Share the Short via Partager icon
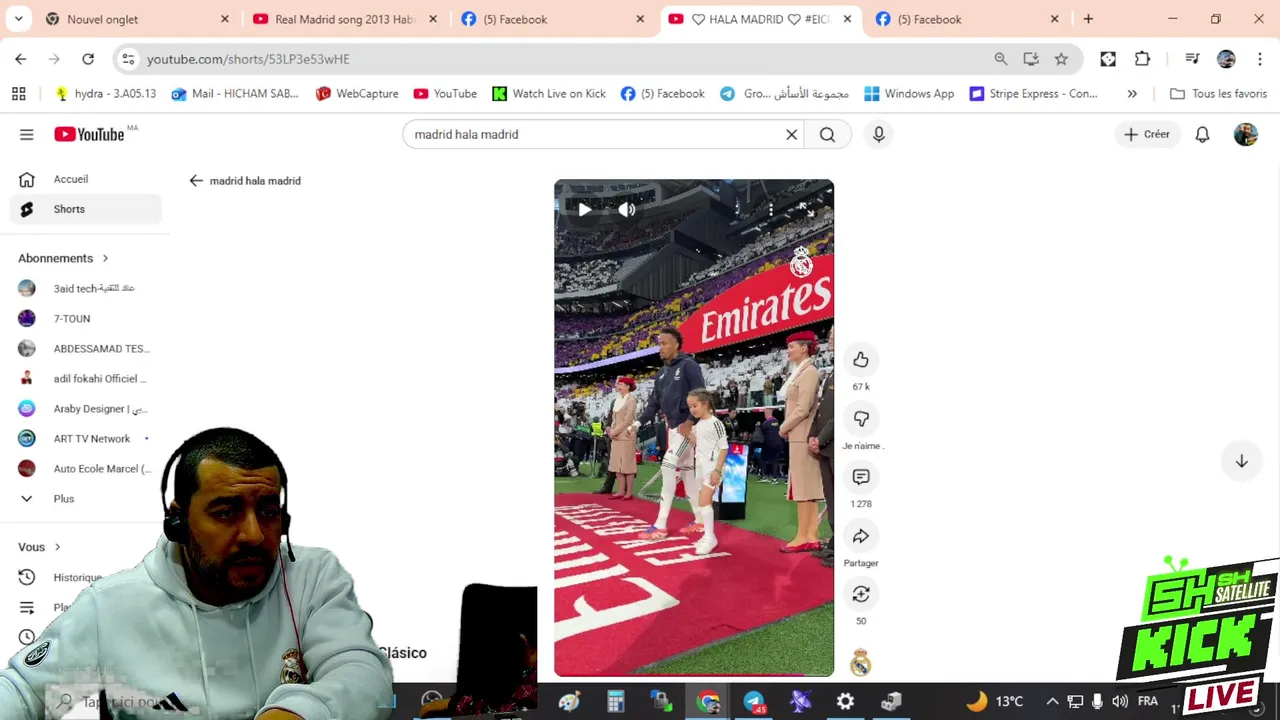Image resolution: width=1280 pixels, height=720 pixels. 861,537
